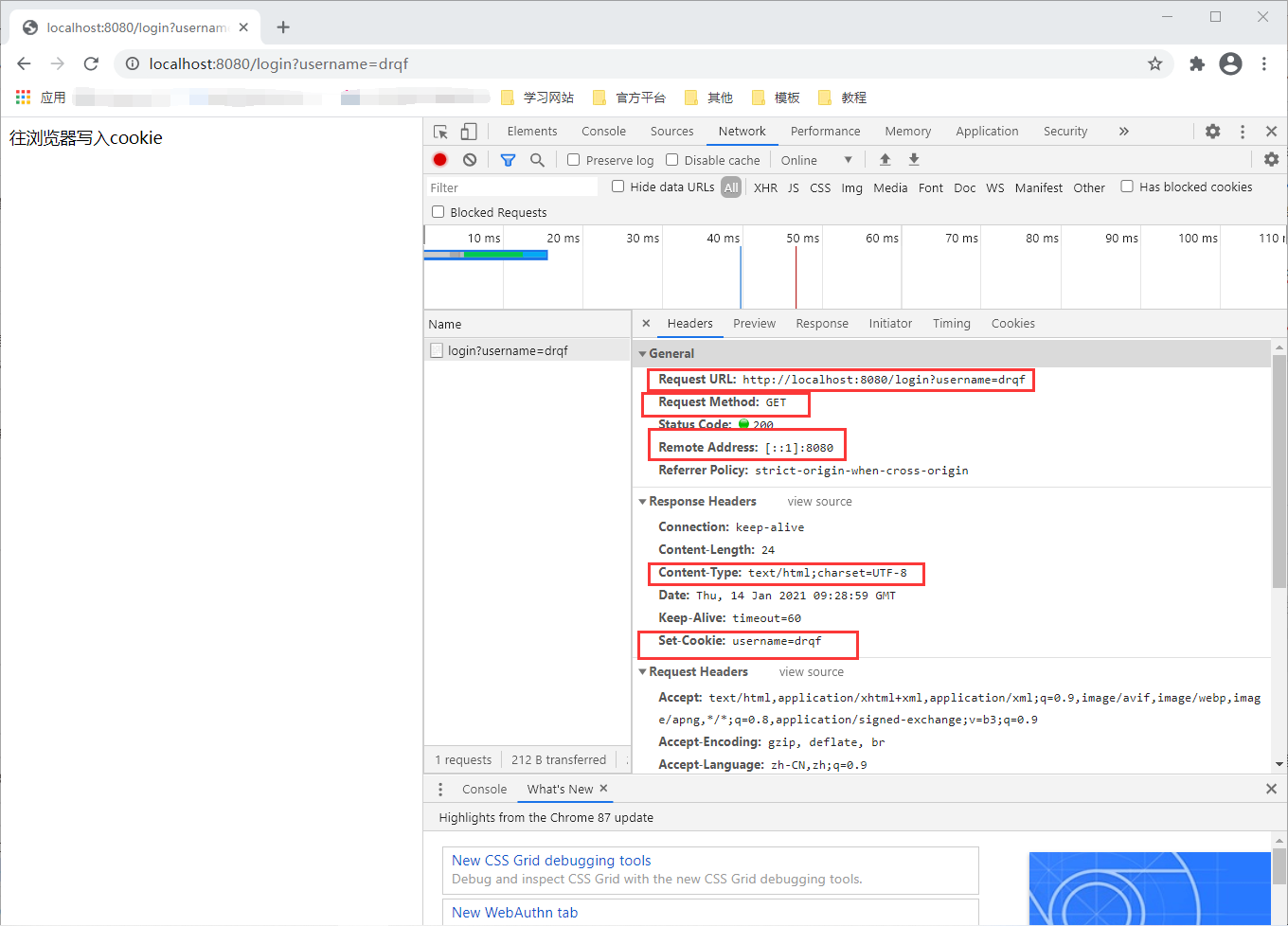Filter requests by CSS type

pyautogui.click(x=820, y=187)
